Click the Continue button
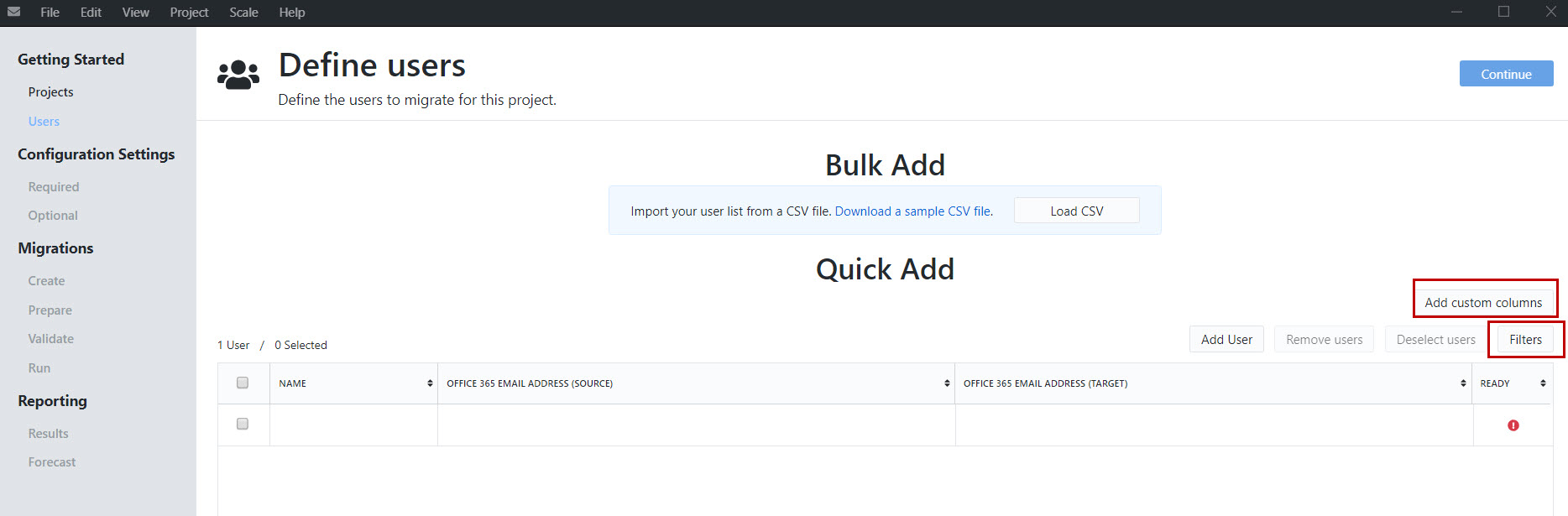The height and width of the screenshot is (516, 1568). pos(1506,74)
